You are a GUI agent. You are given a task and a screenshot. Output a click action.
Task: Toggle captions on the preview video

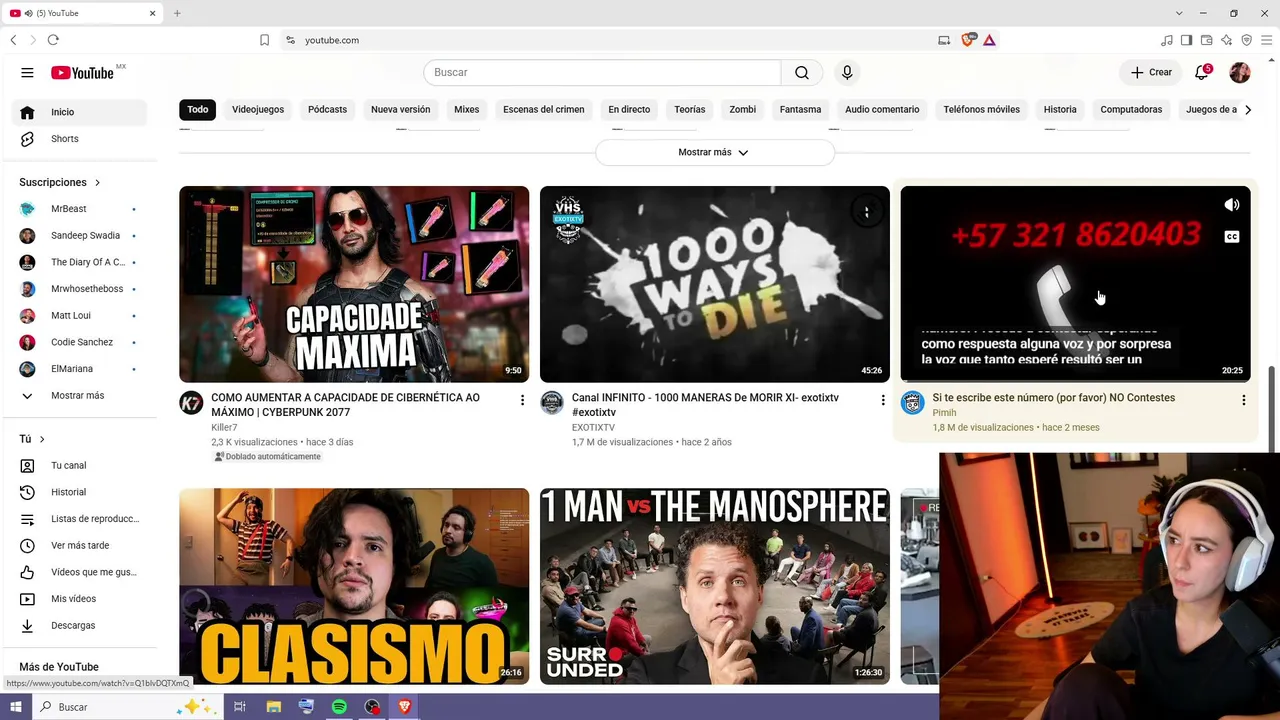1232,237
